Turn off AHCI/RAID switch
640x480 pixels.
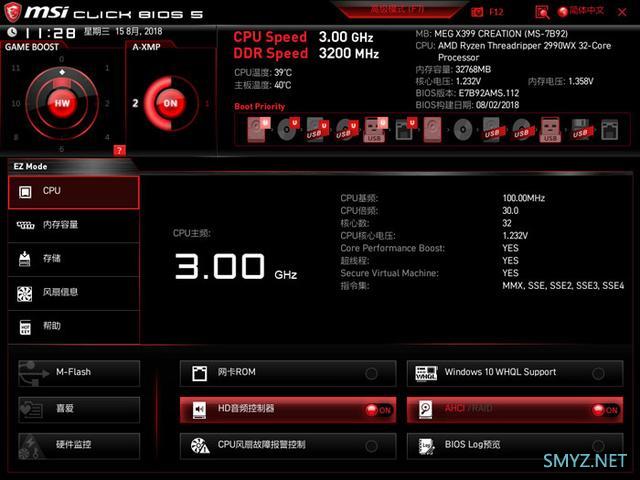click(605, 410)
